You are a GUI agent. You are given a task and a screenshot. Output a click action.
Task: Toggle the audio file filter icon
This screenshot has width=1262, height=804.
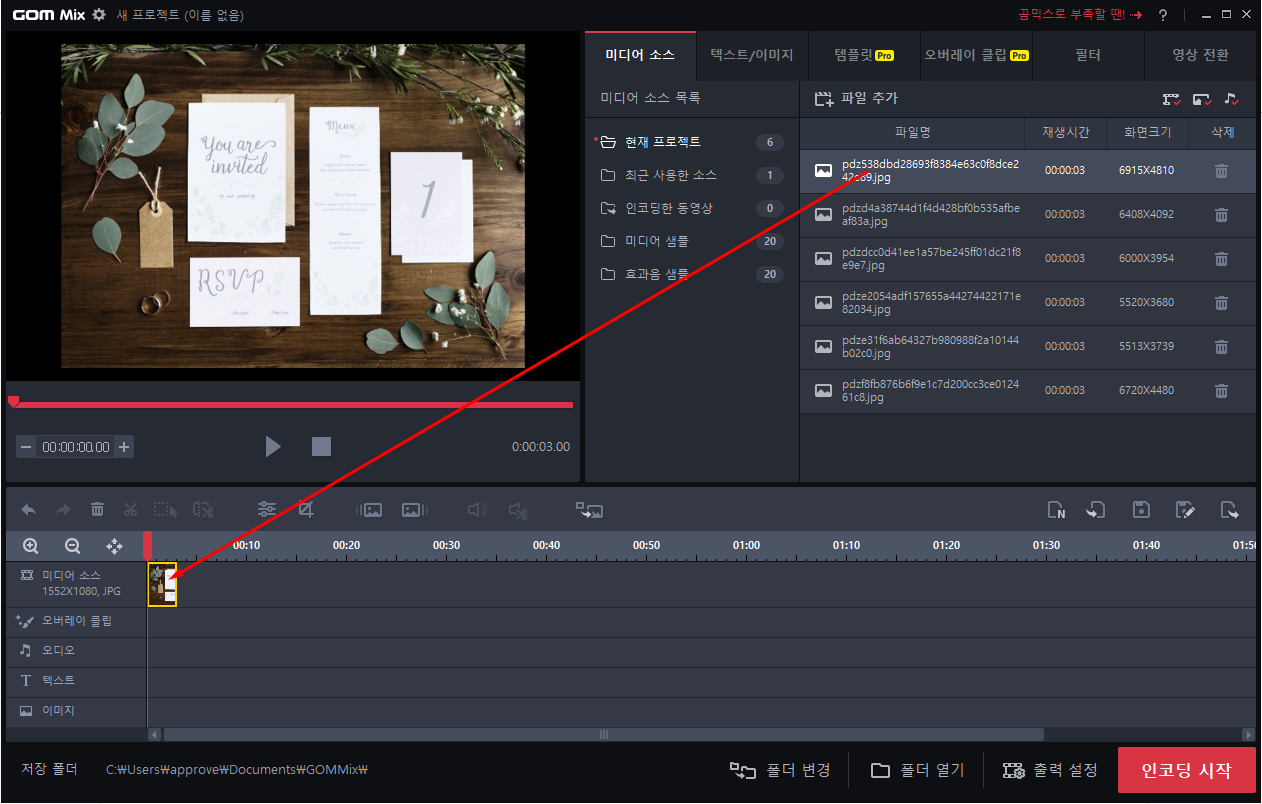[1231, 99]
